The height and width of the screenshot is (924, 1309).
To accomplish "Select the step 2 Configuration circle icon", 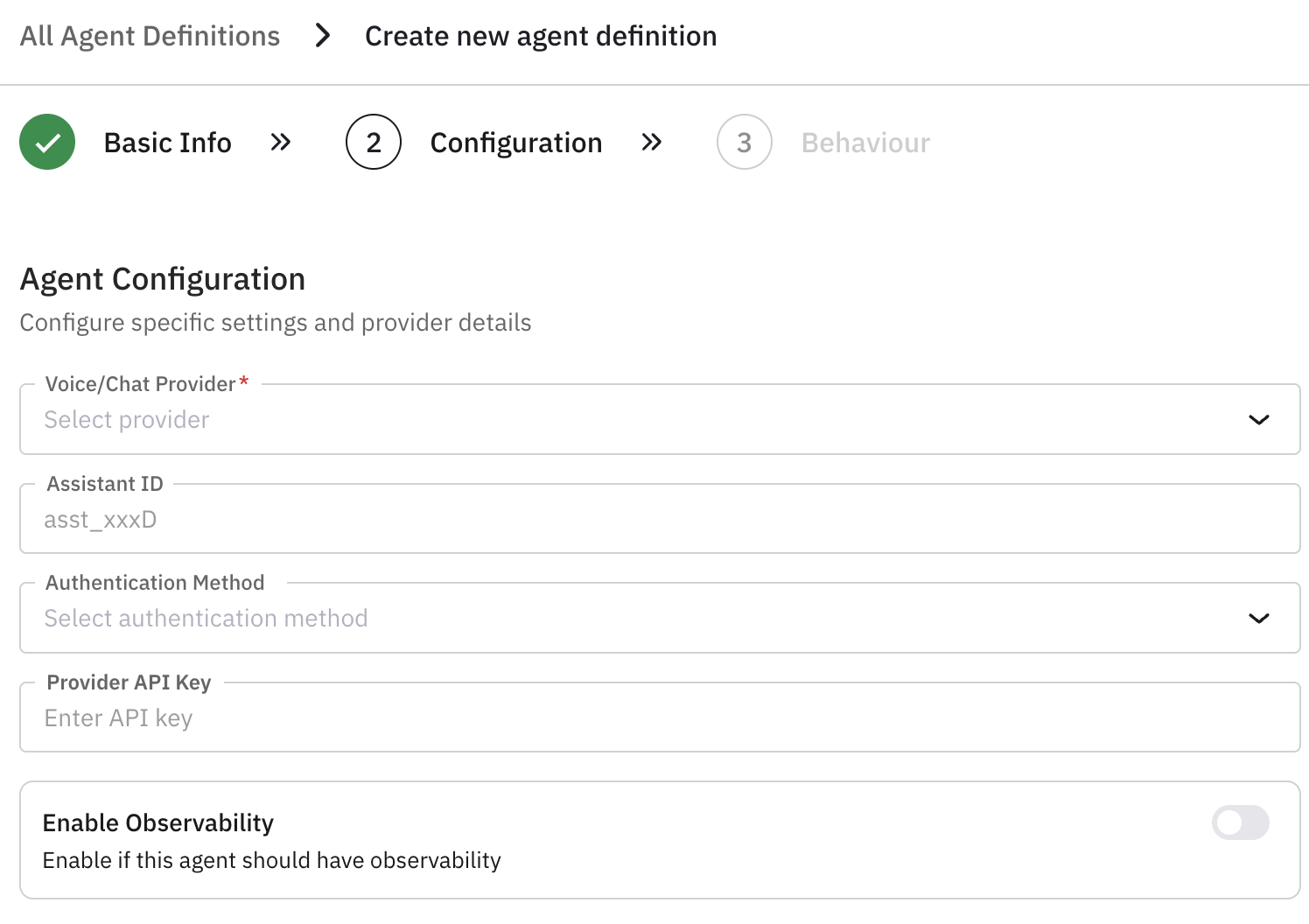I will 374,142.
